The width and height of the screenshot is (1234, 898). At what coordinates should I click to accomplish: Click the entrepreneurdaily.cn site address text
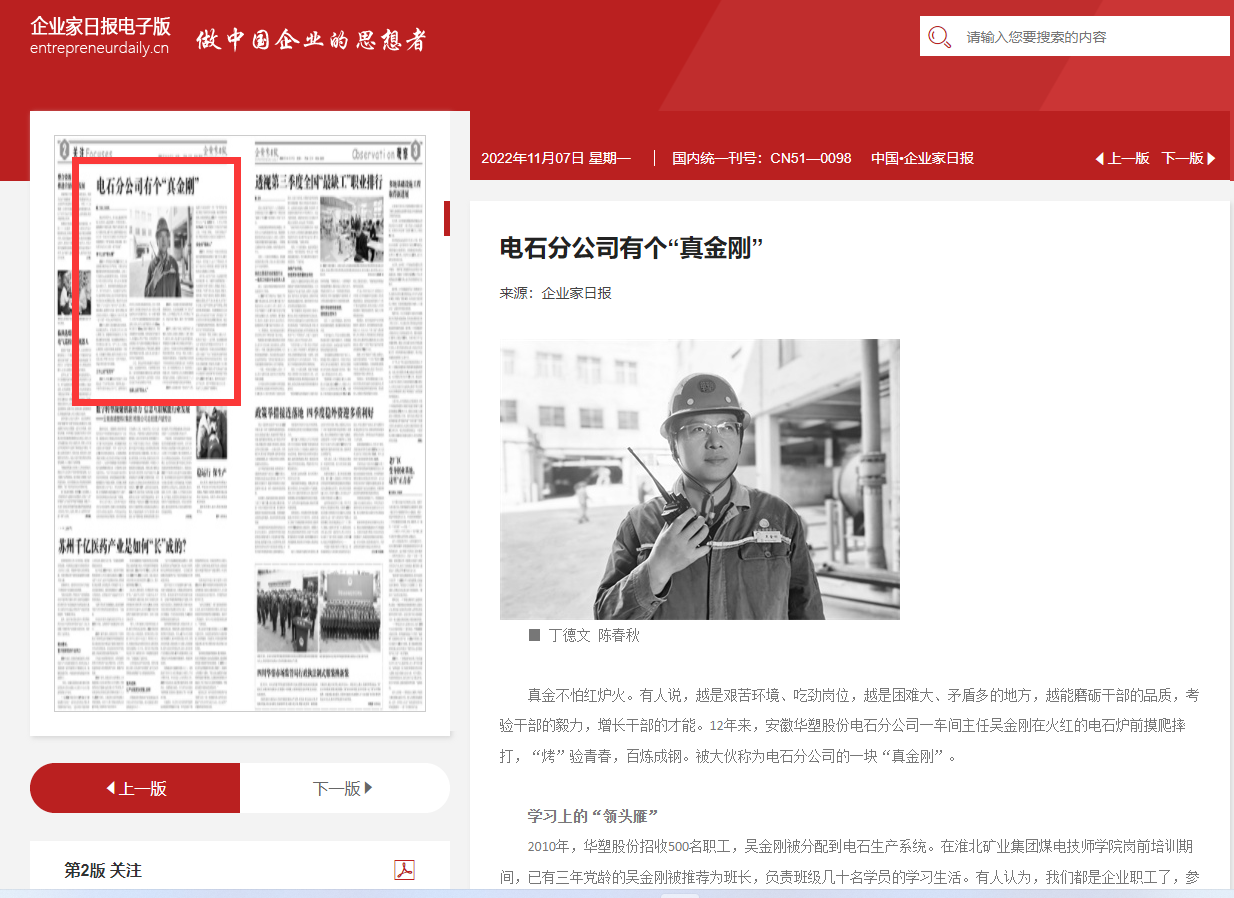pos(100,48)
